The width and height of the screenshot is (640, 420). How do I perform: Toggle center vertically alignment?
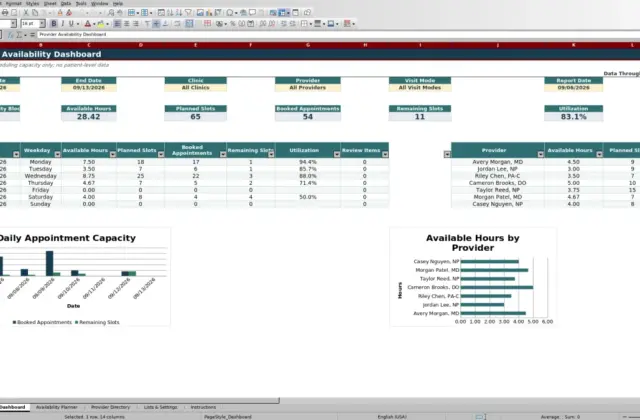(156, 24)
